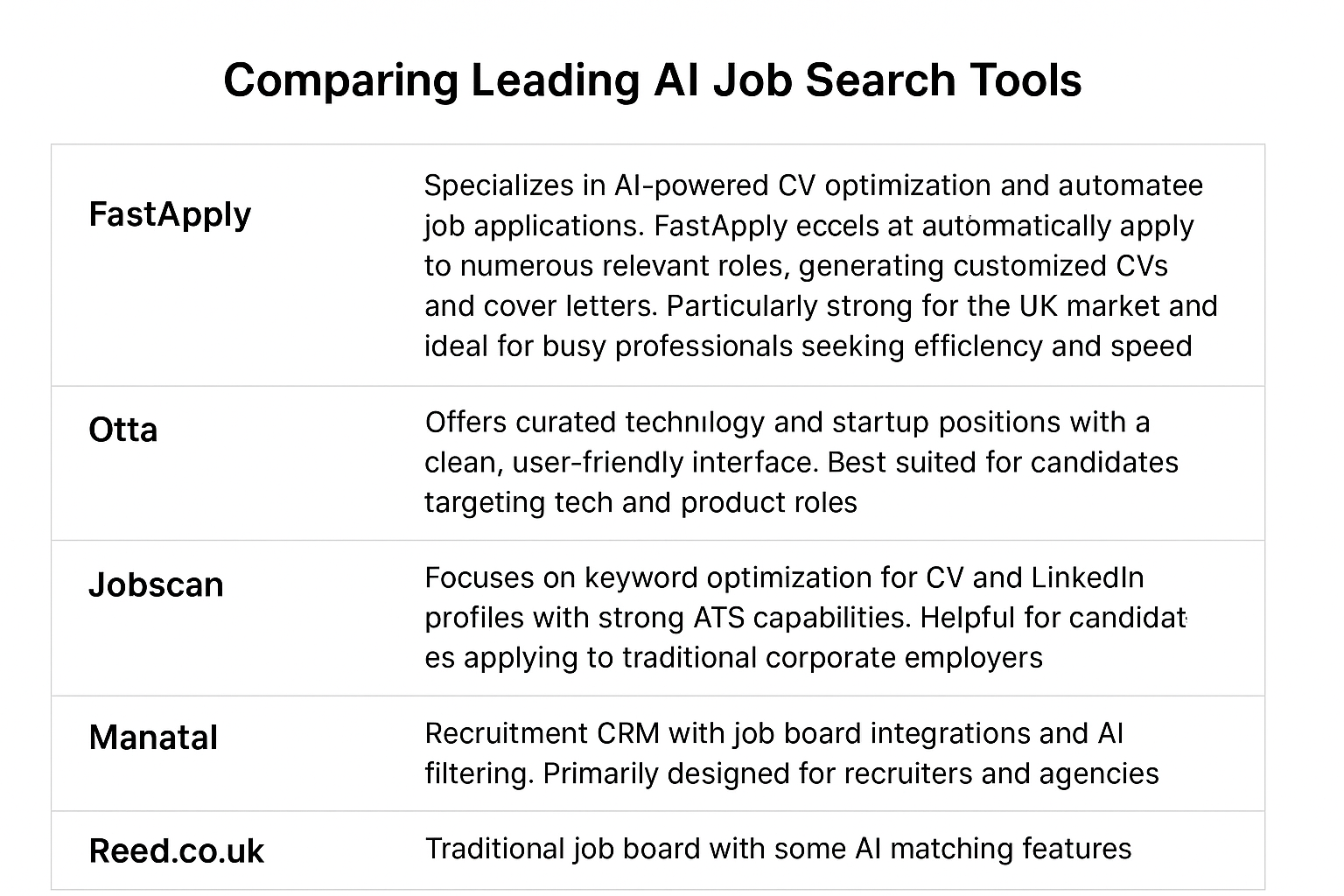The image size is (1344, 896).
Task: Click the "Comparing Leading AI Job Search Tools" title
Action: coord(652,80)
